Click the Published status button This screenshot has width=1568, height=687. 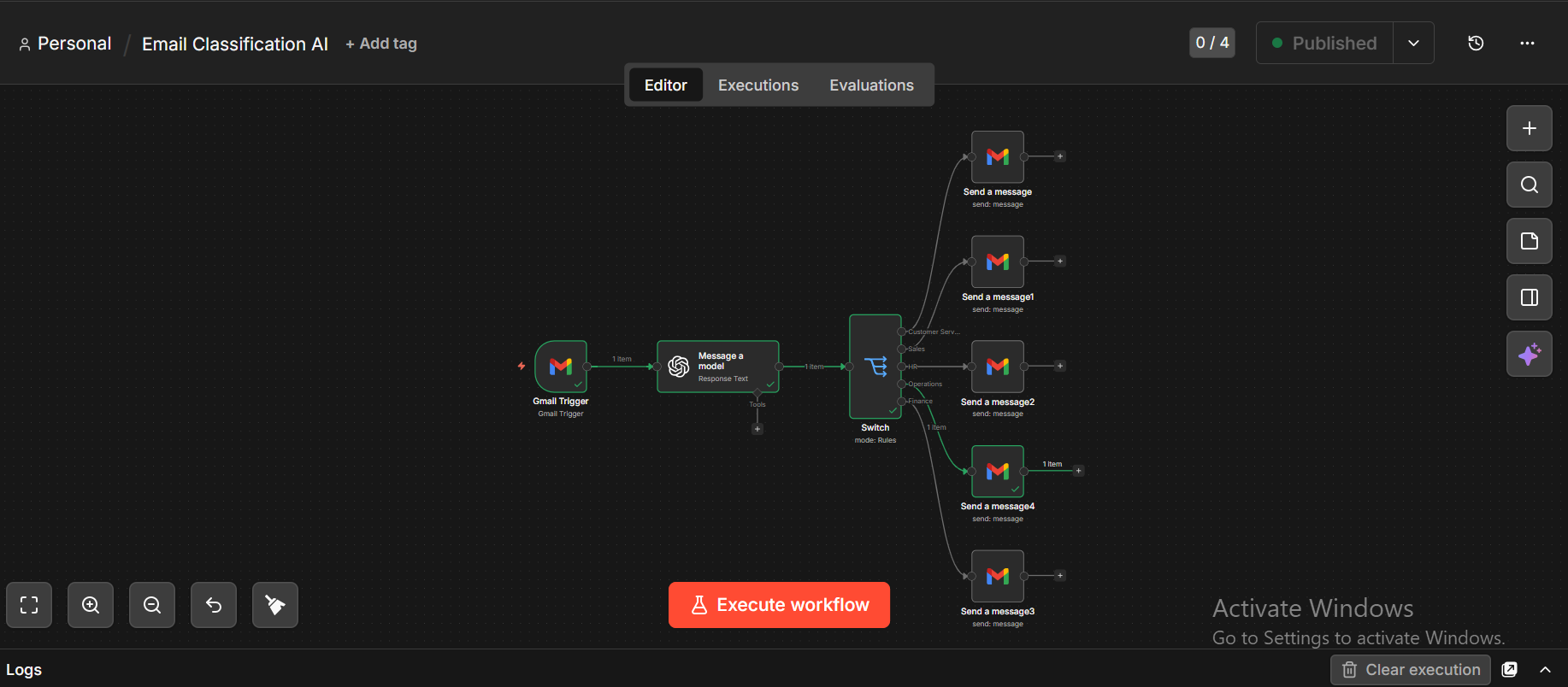click(x=1324, y=43)
